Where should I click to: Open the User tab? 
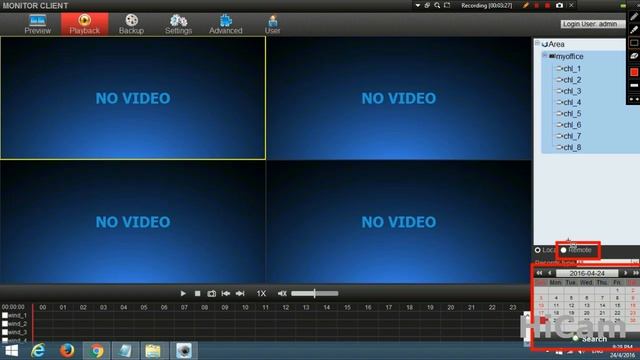(x=273, y=24)
